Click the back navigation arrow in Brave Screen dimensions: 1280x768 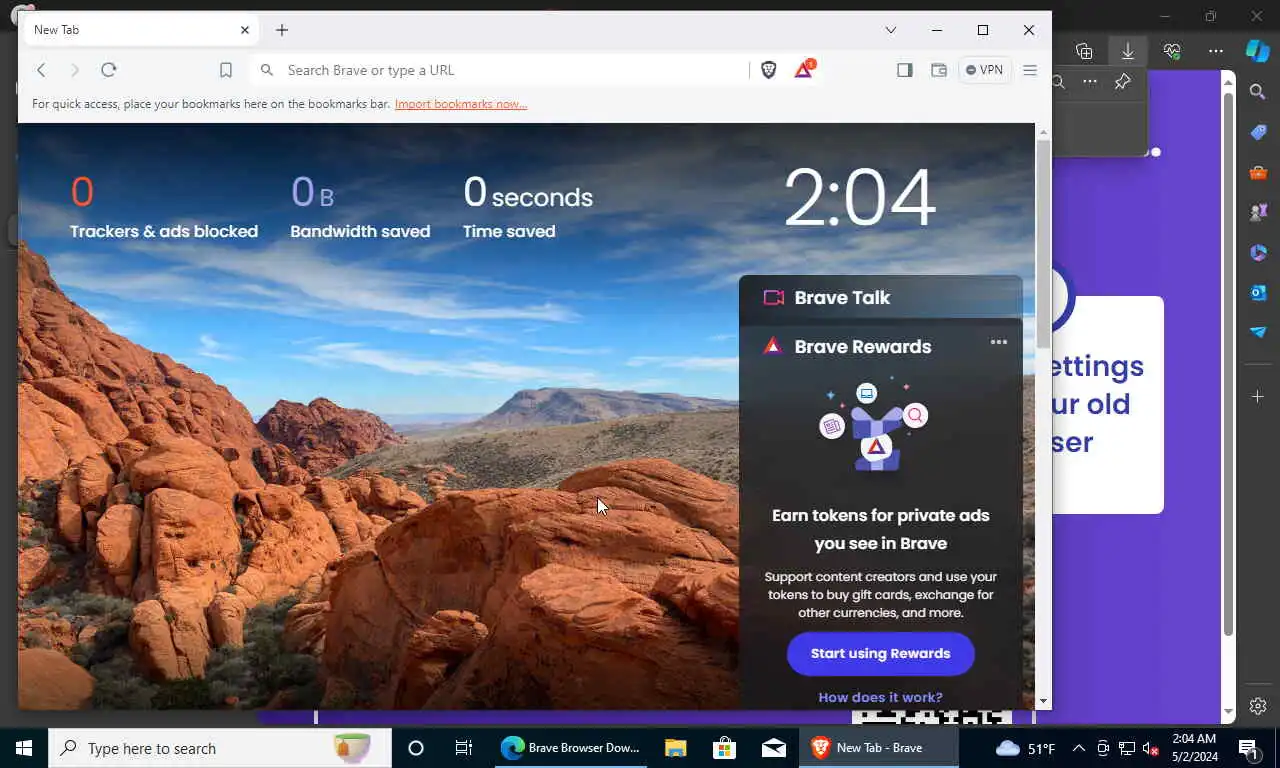41,70
